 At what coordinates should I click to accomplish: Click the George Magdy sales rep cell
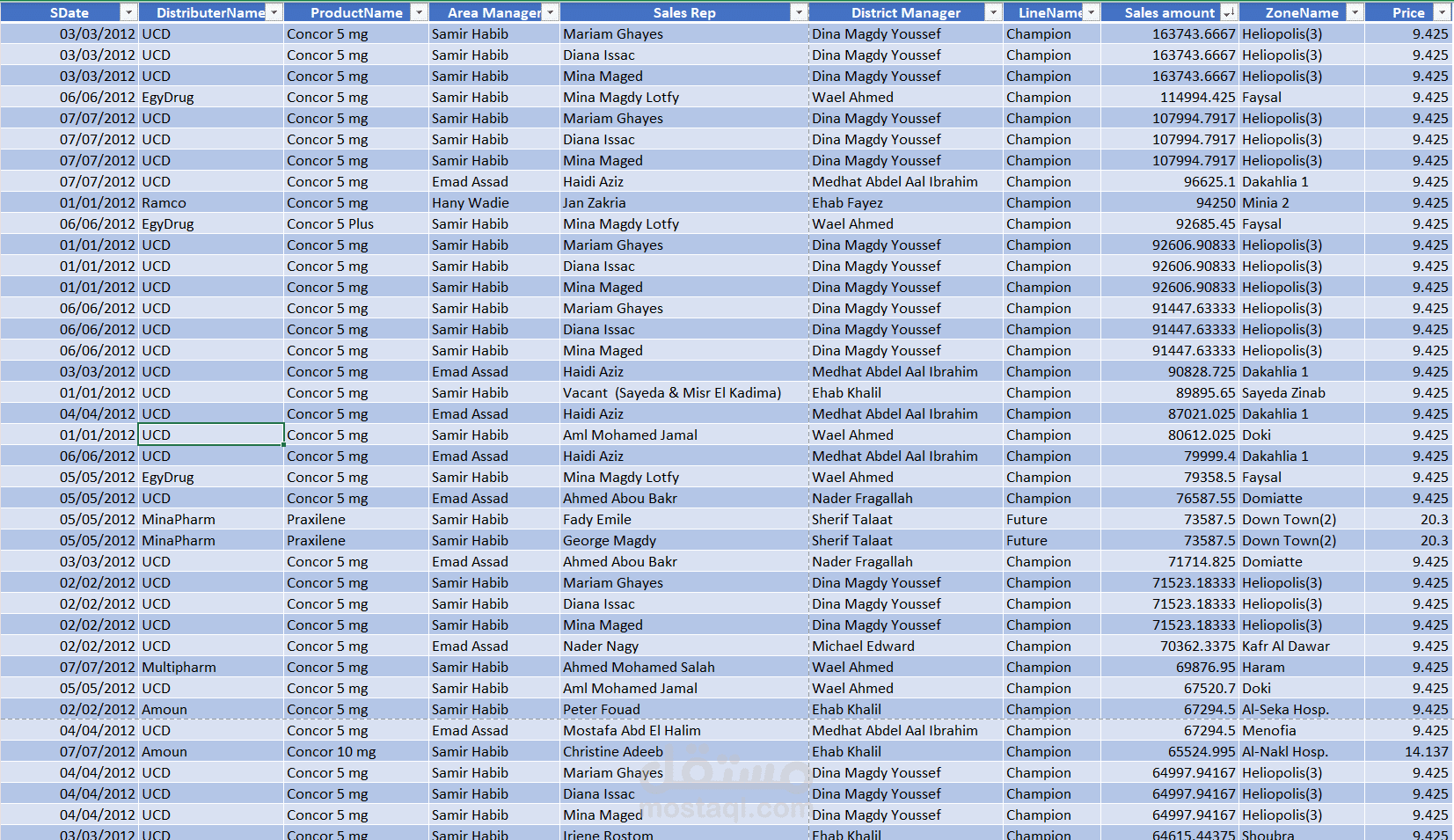click(x=684, y=540)
